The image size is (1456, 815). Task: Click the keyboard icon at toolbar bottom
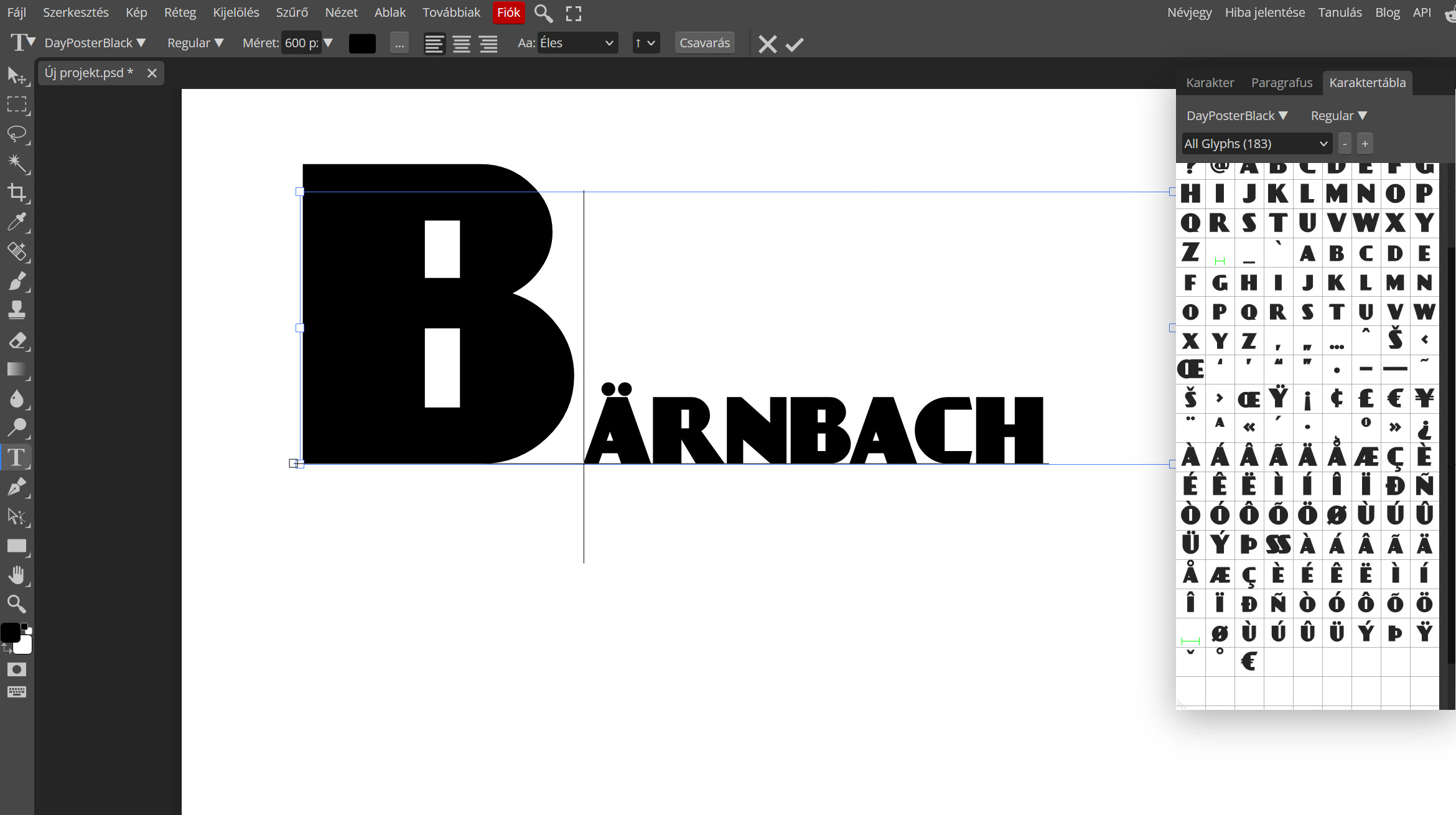(17, 692)
